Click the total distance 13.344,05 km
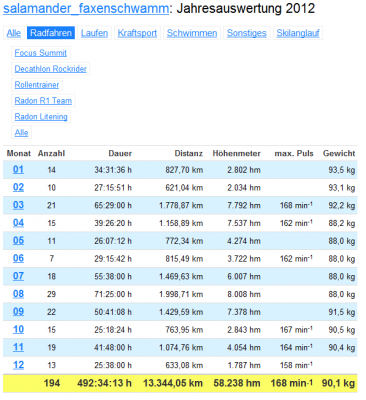 click(173, 383)
